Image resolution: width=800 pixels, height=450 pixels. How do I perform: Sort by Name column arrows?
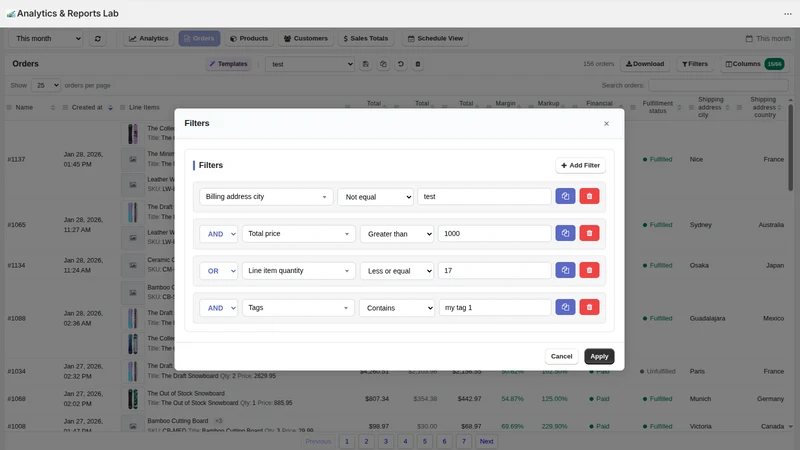53,108
